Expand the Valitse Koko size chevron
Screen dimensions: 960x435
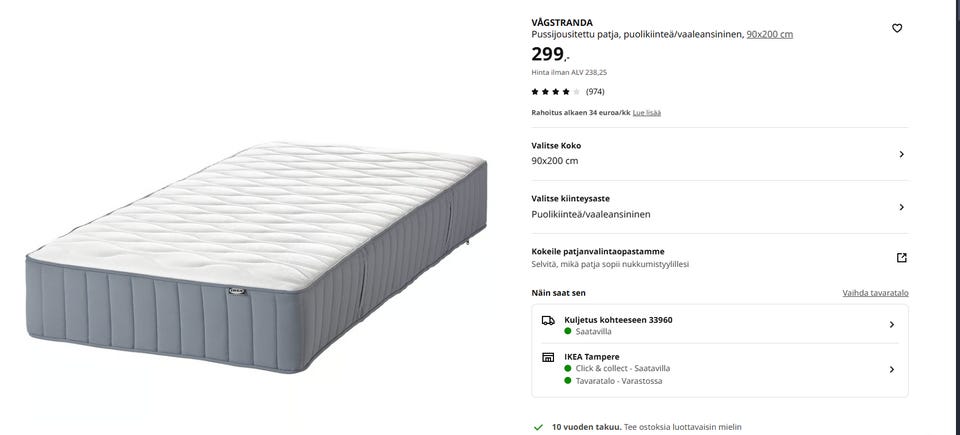point(901,154)
